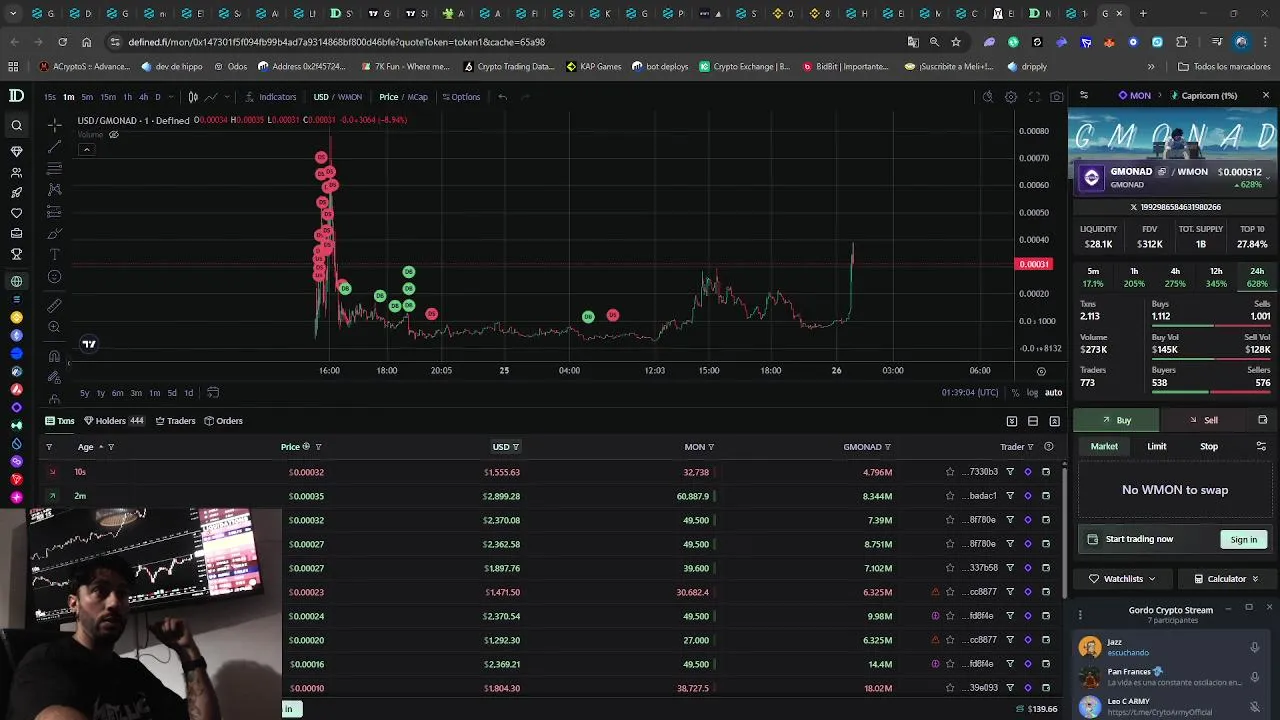Screen dimensions: 1280x720
Task: Expand GMONAD token details chevron
Action: point(1267,178)
